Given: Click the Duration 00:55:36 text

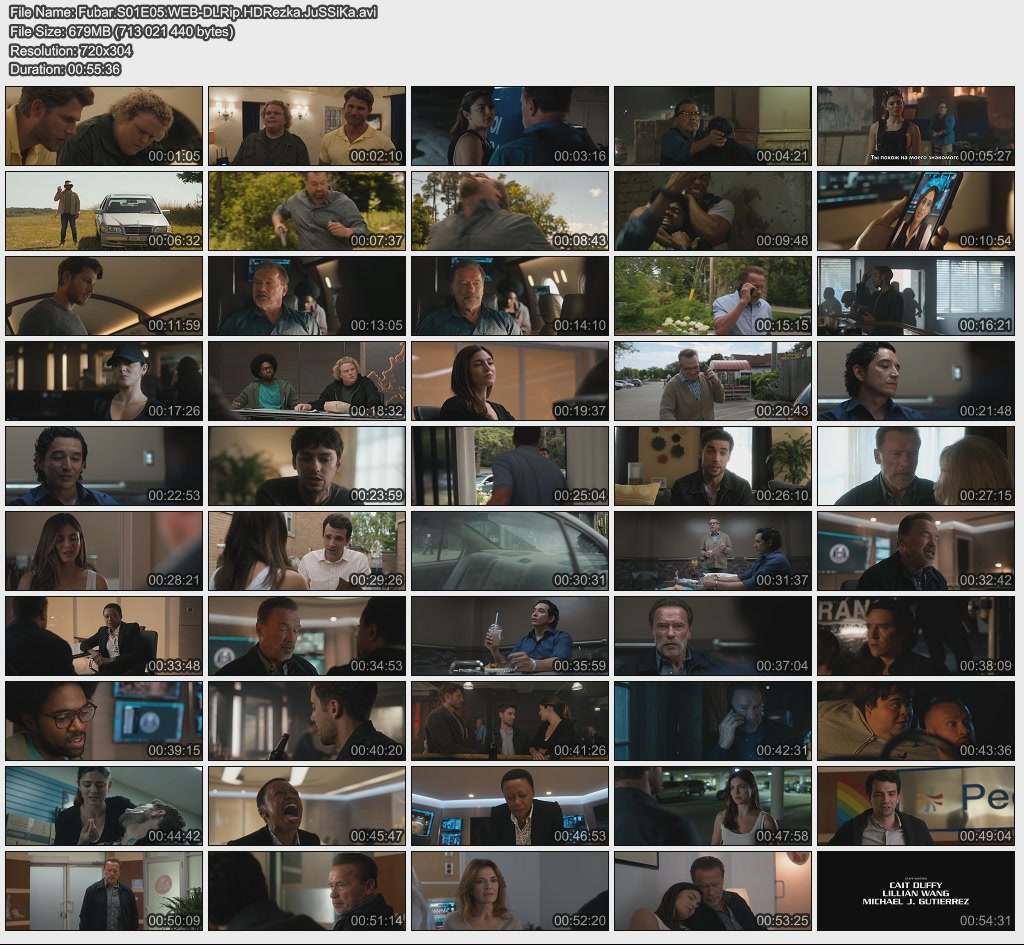Looking at the screenshot, I should pos(65,69).
